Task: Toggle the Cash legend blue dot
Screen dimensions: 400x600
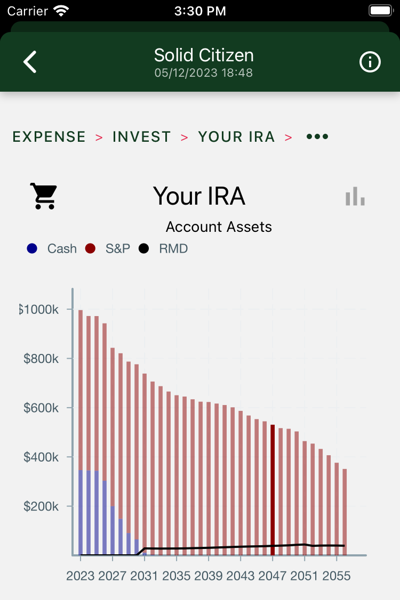Action: pos(32,248)
